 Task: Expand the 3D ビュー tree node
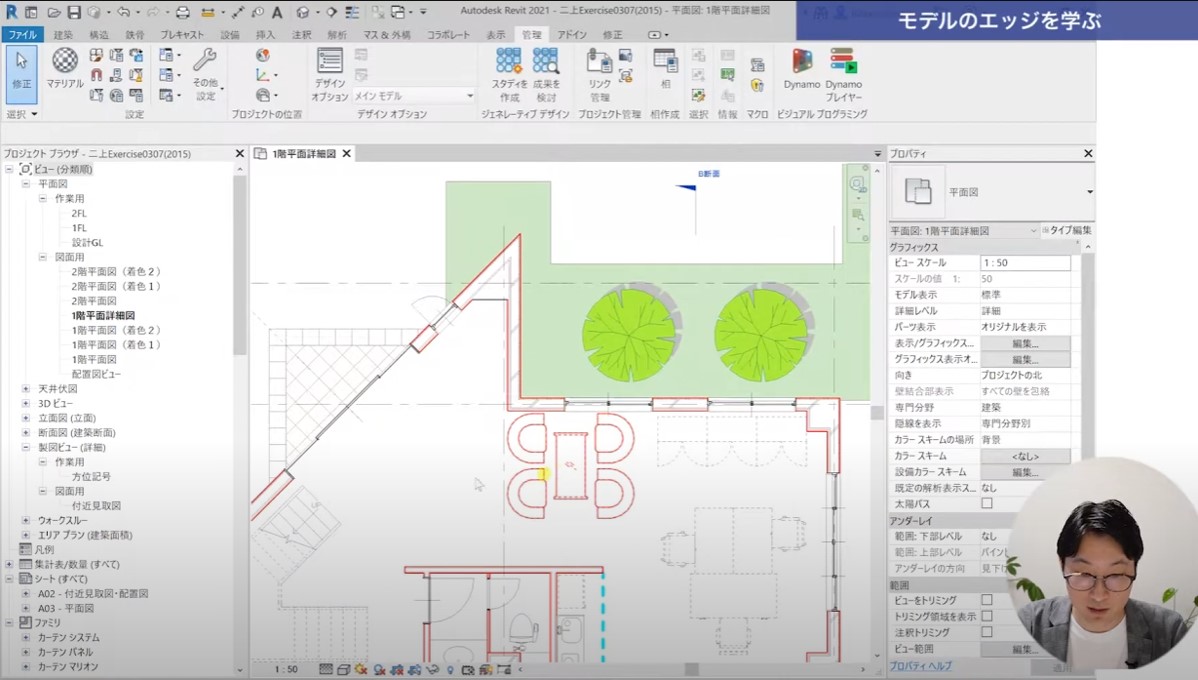tap(26, 403)
